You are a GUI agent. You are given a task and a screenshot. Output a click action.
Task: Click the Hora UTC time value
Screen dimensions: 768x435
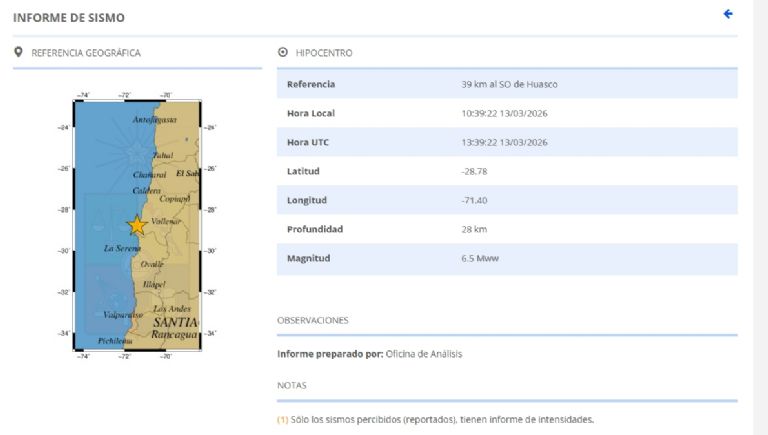pyautogui.click(x=504, y=142)
